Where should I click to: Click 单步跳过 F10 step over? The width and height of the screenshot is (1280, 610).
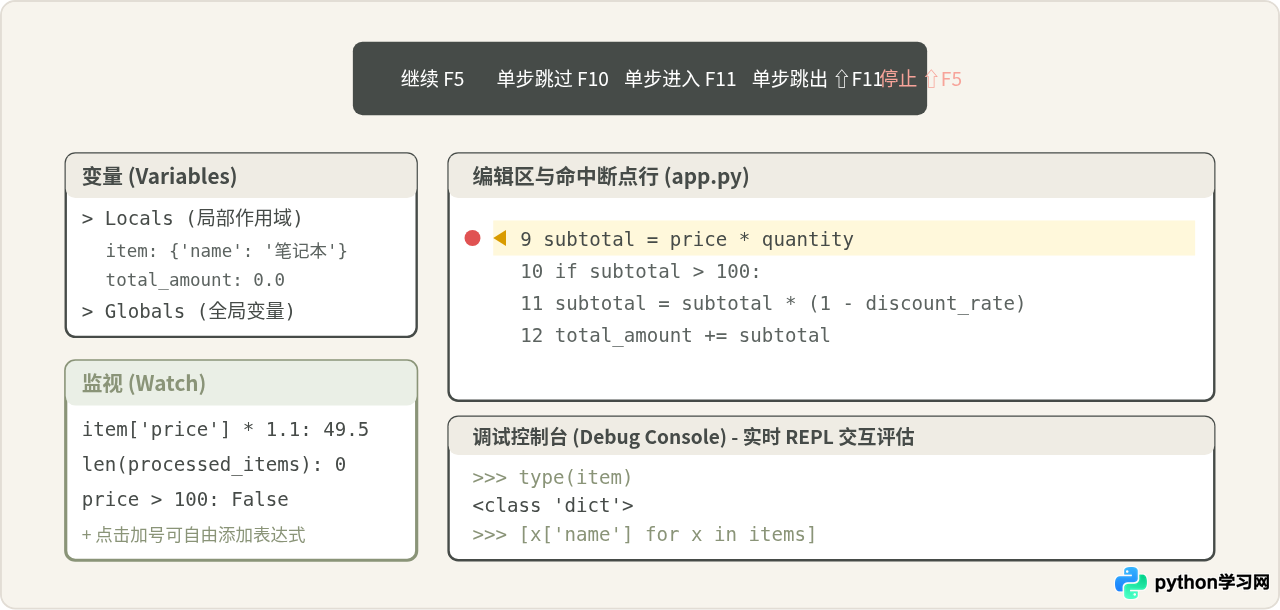[x=553, y=79]
